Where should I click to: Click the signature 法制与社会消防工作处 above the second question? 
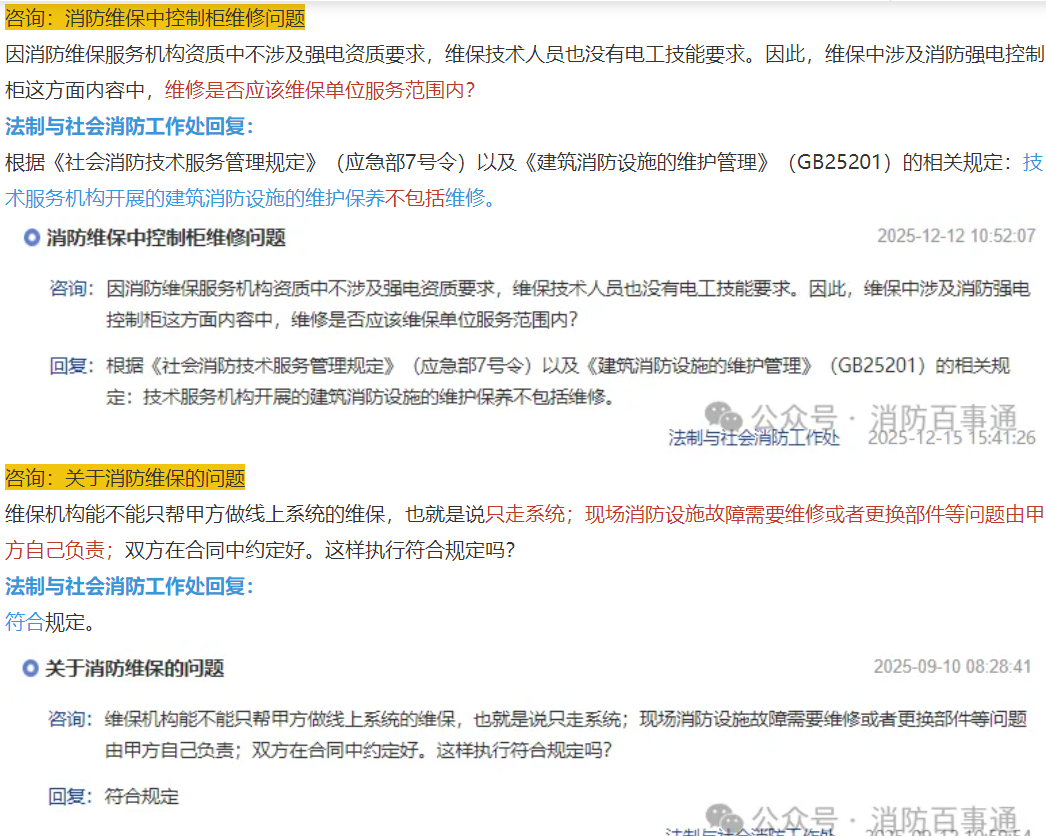(754, 438)
